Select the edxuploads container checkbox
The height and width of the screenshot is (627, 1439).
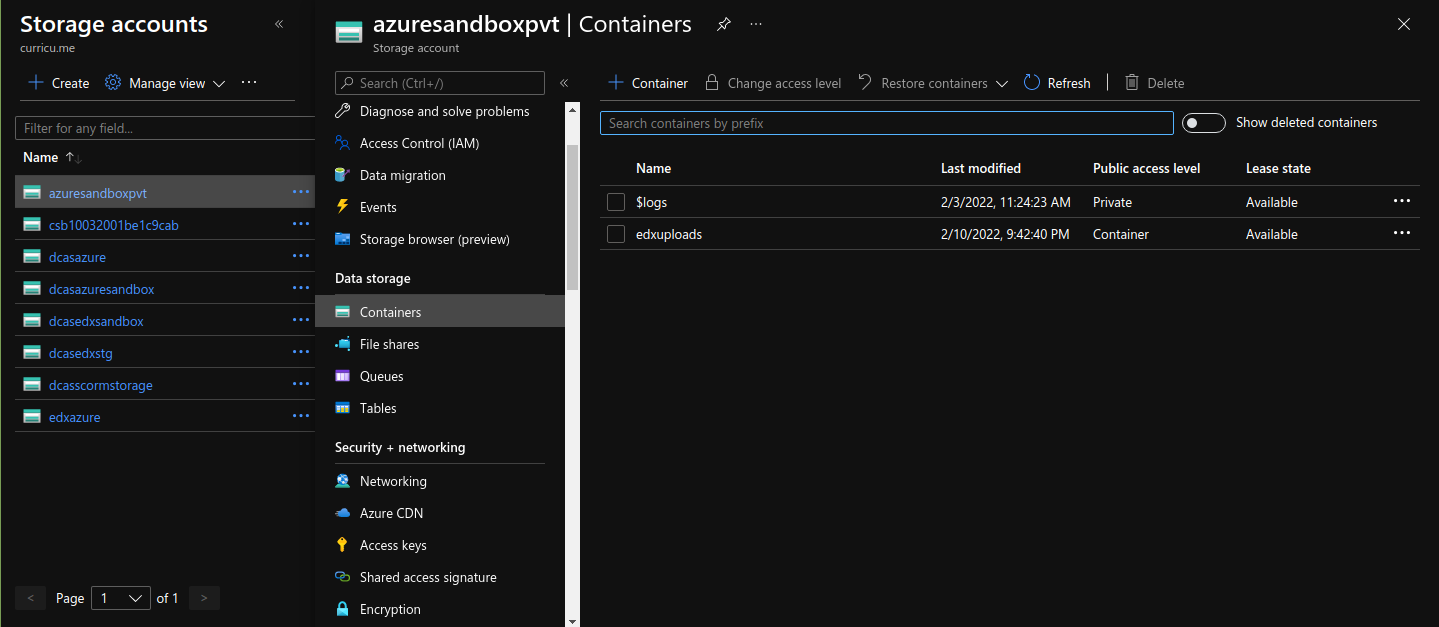tap(616, 234)
